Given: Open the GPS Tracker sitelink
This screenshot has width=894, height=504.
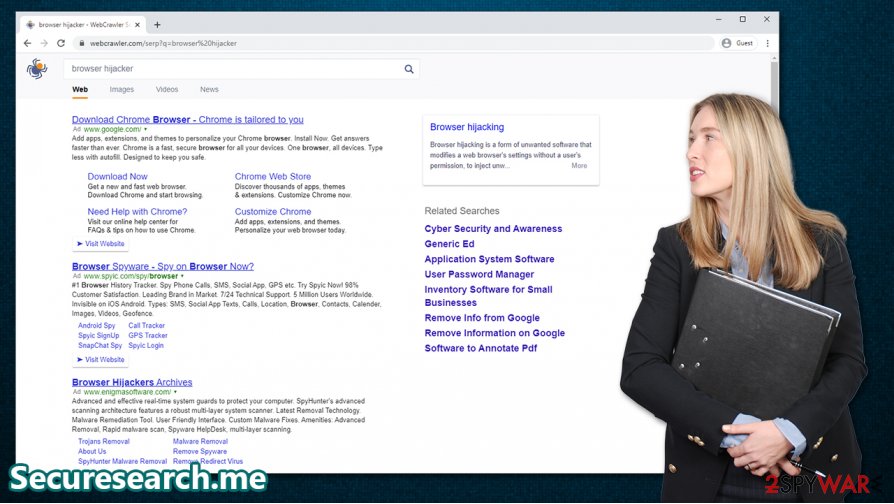Looking at the screenshot, I should tap(148, 336).
